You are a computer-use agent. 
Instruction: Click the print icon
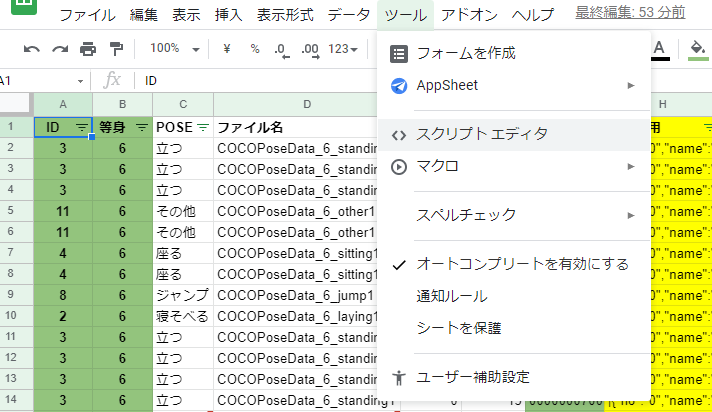coord(88,49)
